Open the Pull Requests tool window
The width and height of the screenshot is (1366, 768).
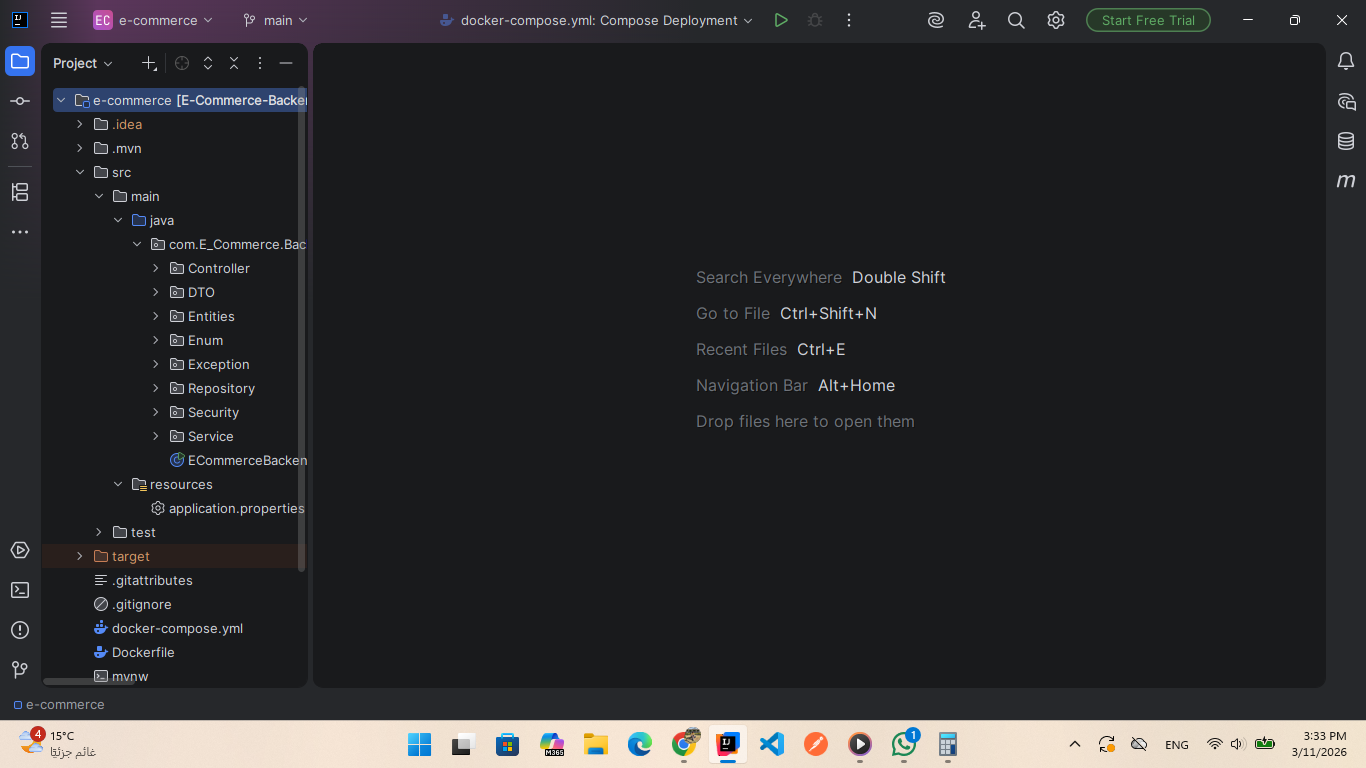coord(20,141)
